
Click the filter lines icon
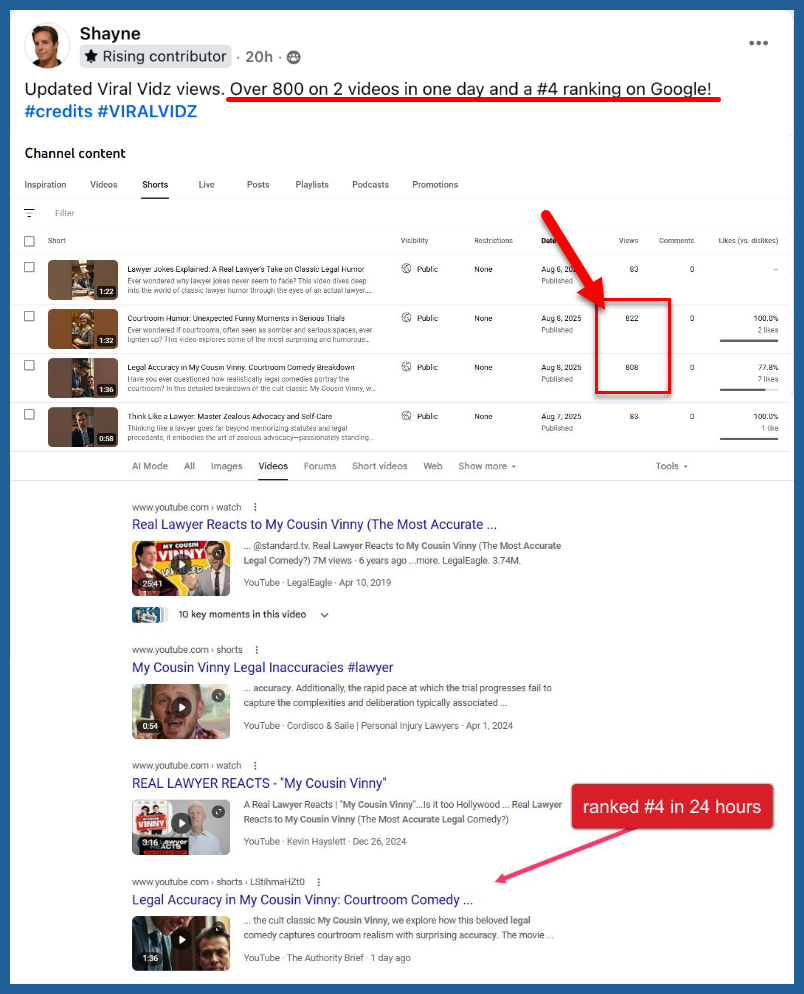click(30, 213)
